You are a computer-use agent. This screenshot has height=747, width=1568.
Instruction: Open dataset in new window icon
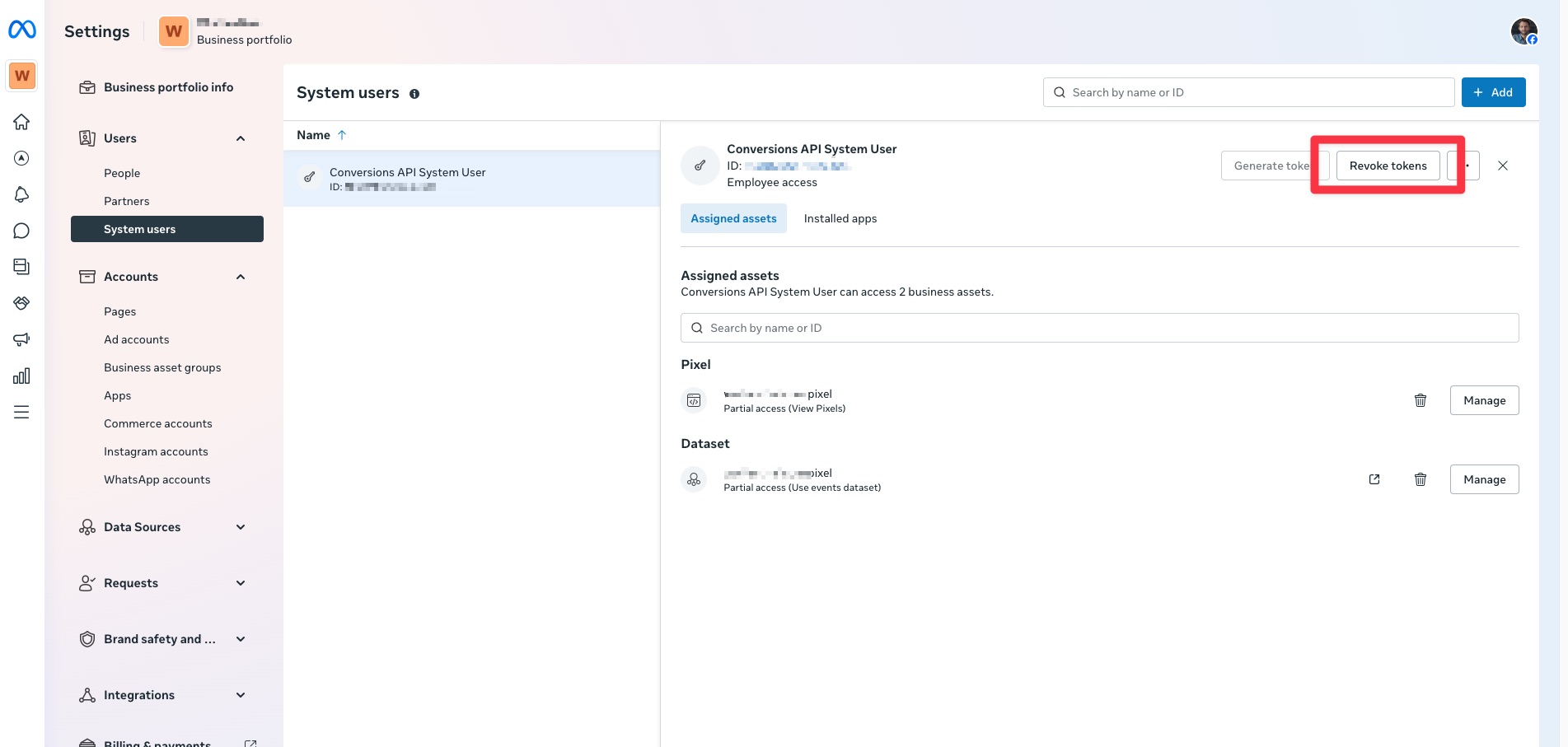(1374, 479)
